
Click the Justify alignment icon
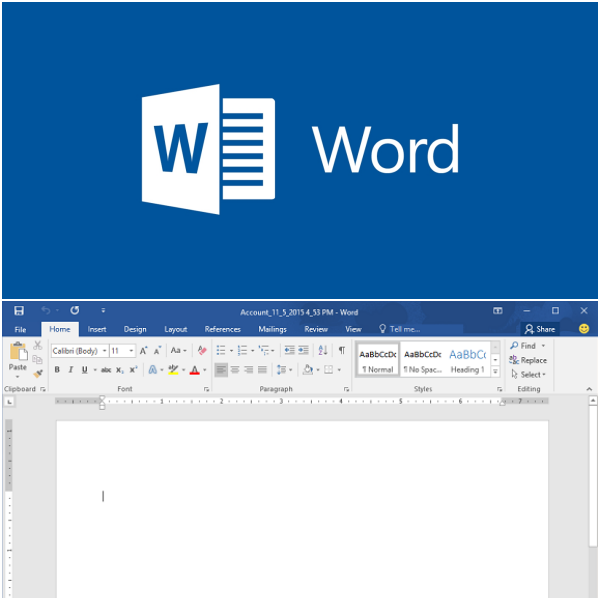pos(262,370)
